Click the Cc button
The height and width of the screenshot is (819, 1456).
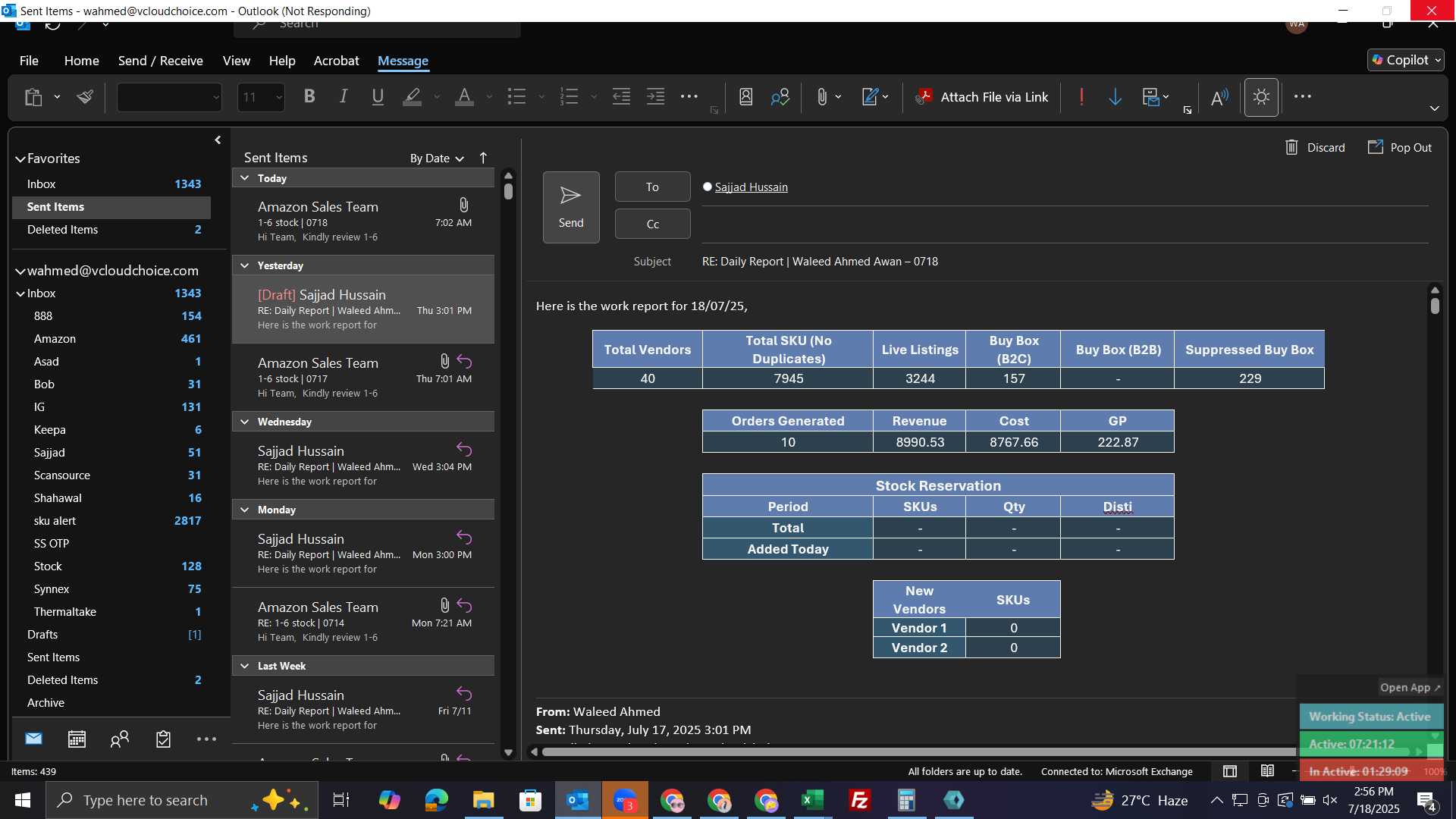coord(652,224)
